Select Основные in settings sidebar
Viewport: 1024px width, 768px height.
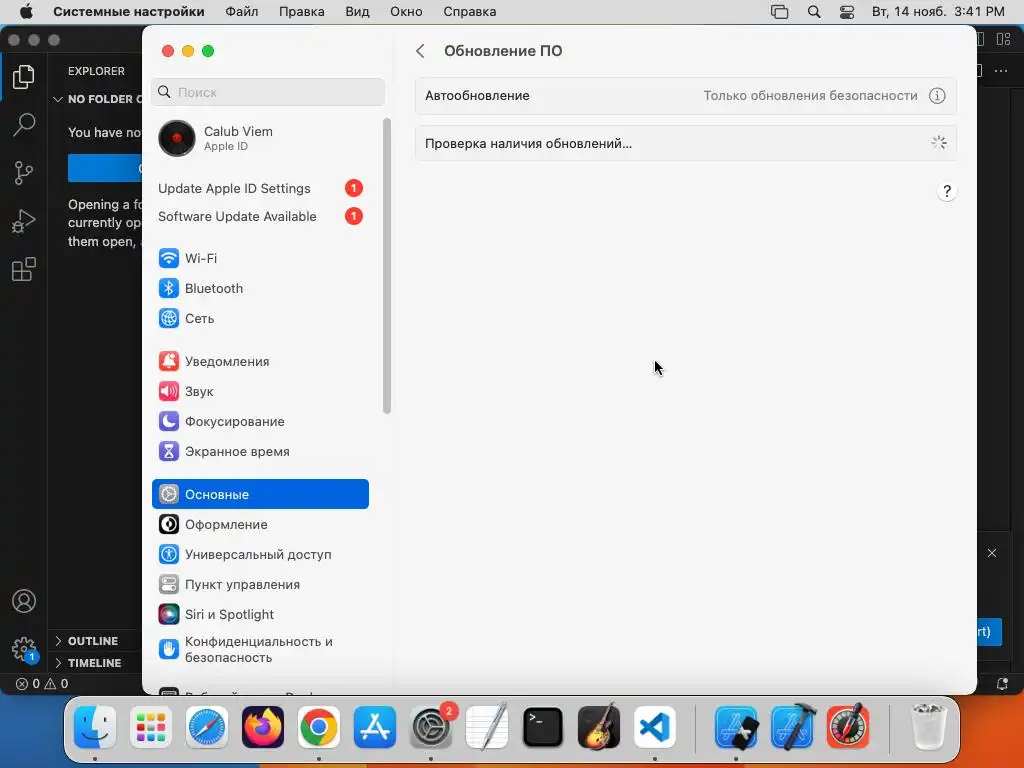[x=260, y=494]
